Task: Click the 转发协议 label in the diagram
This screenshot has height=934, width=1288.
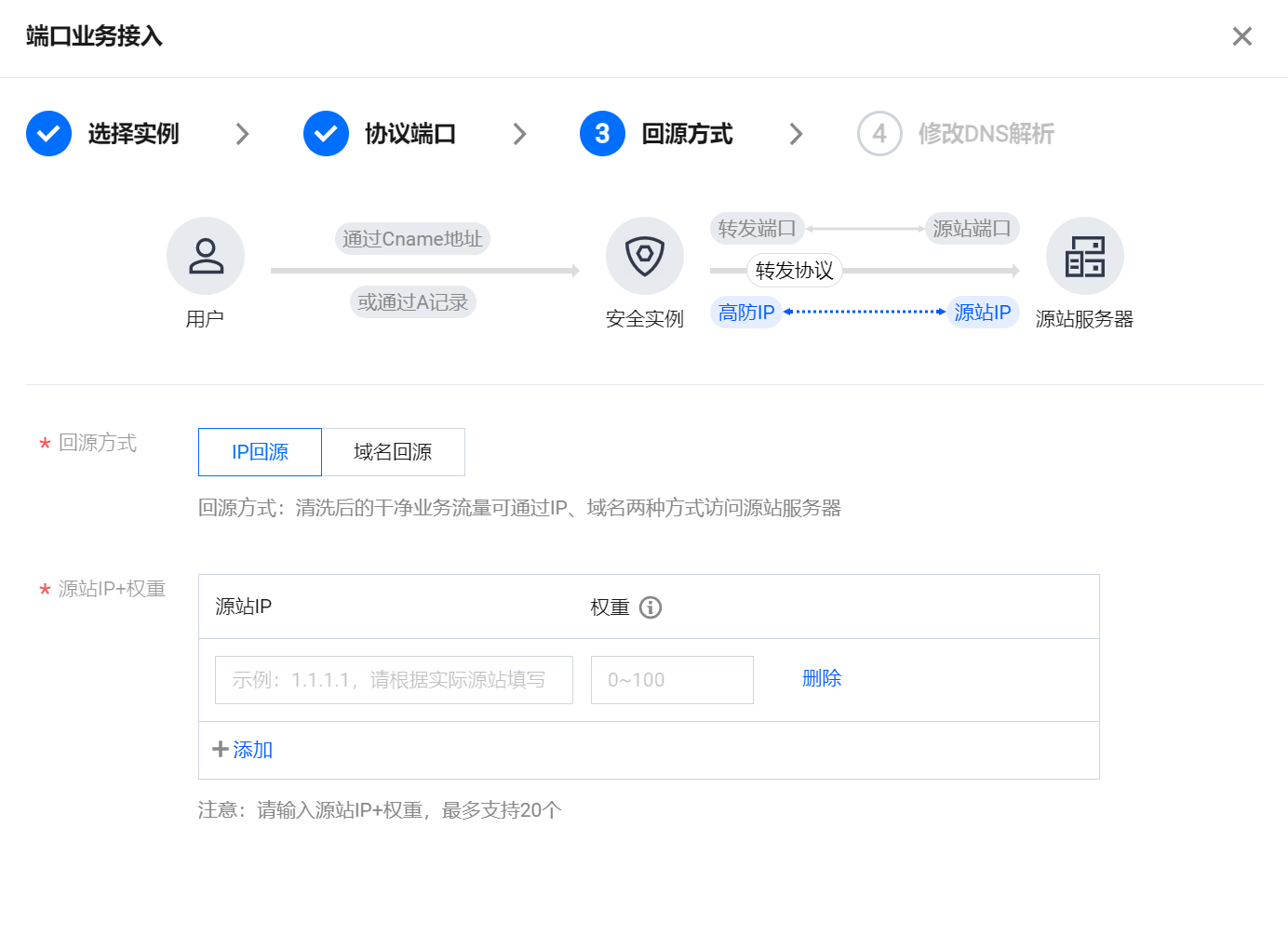Action: [x=795, y=271]
